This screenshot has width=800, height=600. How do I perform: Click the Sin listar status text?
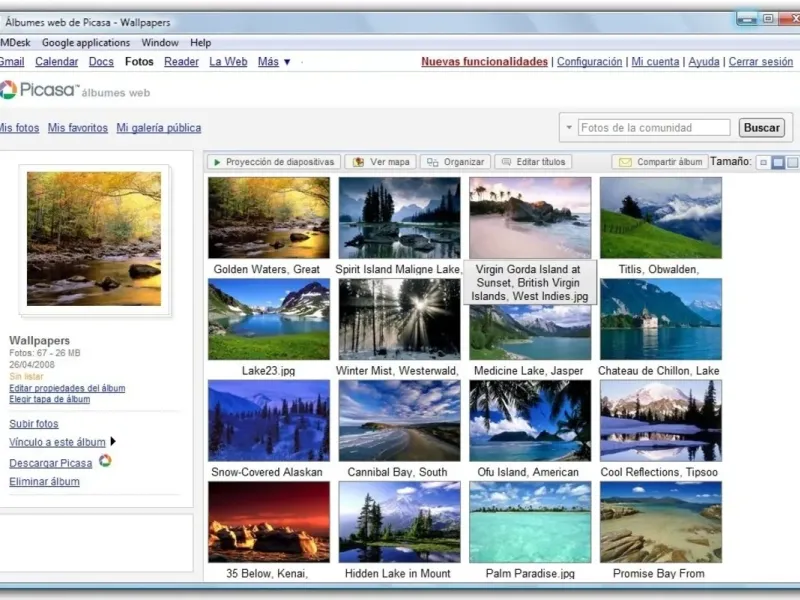[26, 377]
